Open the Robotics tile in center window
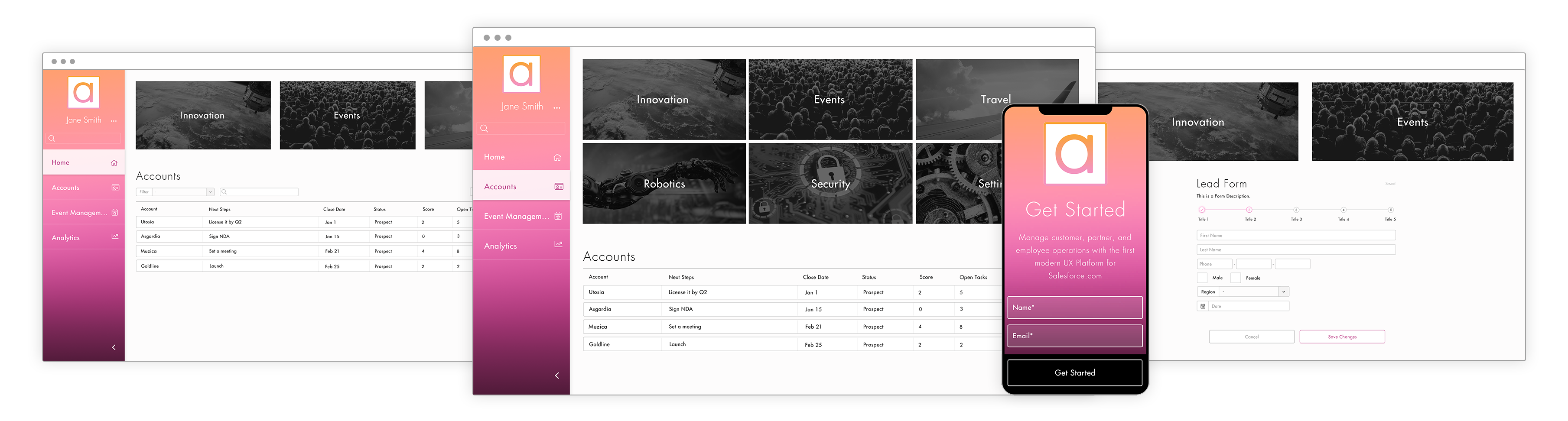This screenshot has height=421, width=1568. pos(664,183)
